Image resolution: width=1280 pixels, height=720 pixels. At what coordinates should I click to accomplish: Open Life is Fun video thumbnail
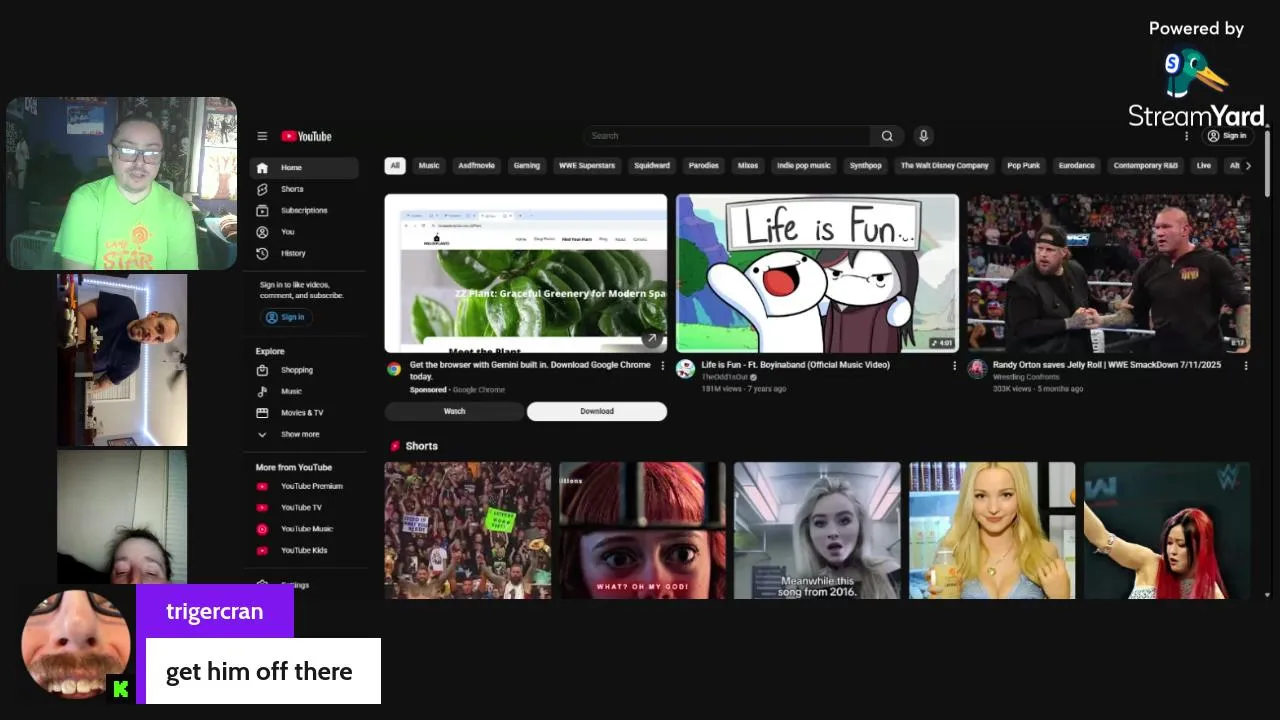(x=817, y=273)
